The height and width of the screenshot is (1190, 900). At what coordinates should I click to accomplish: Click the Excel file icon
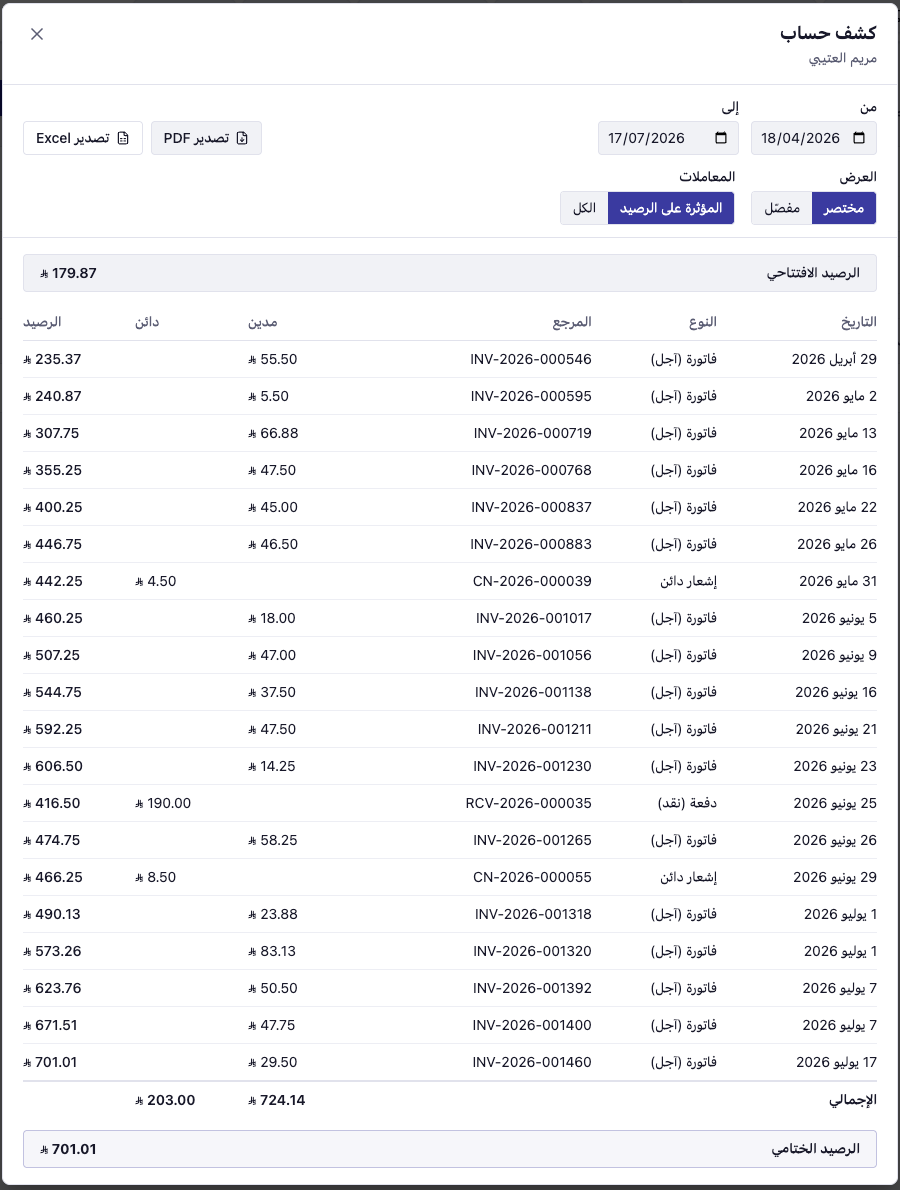point(123,138)
